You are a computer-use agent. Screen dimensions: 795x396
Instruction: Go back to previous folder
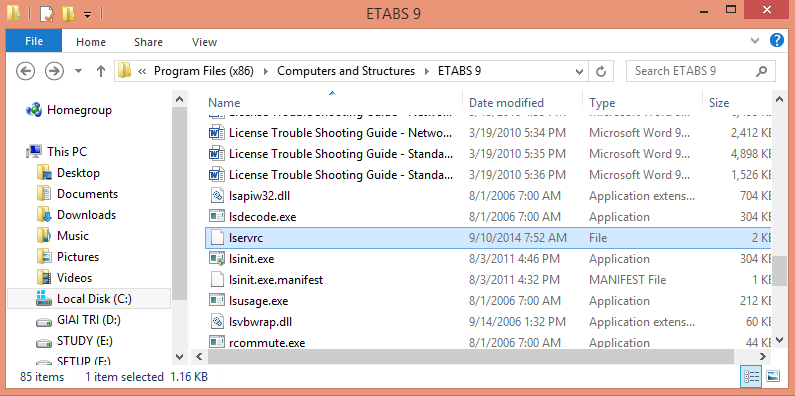[25, 71]
